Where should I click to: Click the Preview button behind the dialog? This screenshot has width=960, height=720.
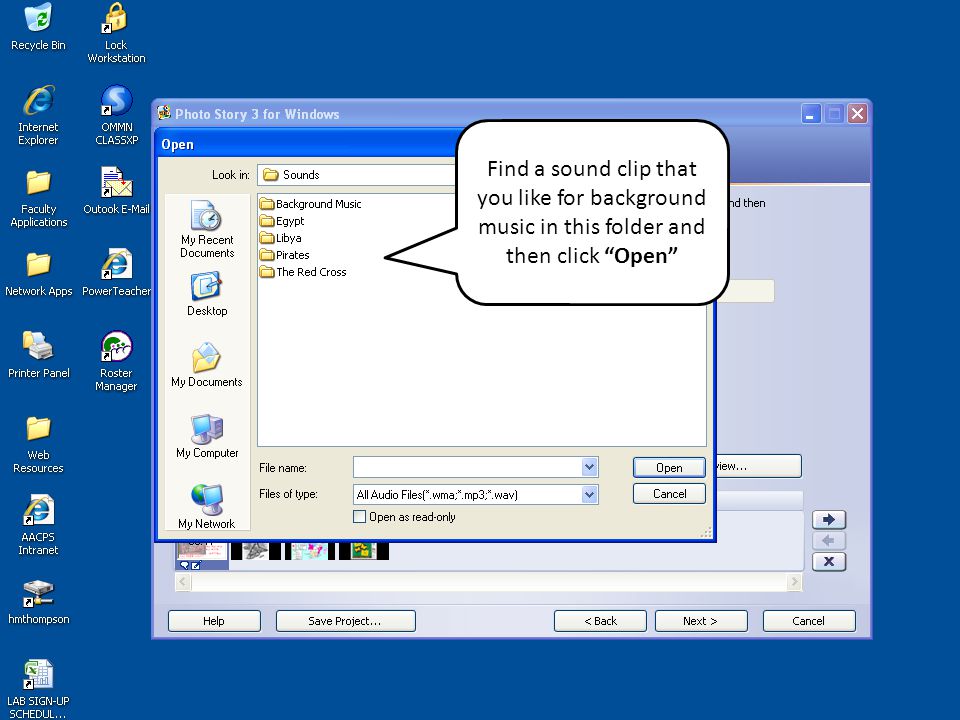pos(759,466)
